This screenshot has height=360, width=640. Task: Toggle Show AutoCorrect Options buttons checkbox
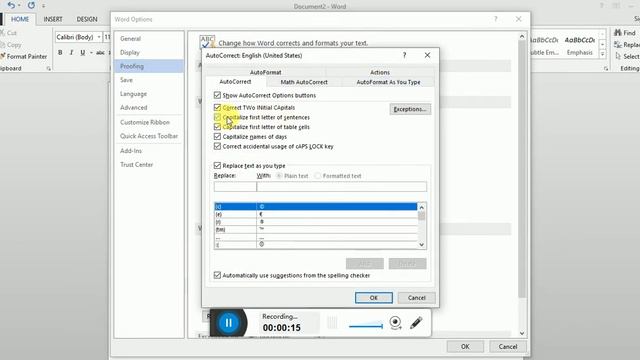click(x=217, y=95)
